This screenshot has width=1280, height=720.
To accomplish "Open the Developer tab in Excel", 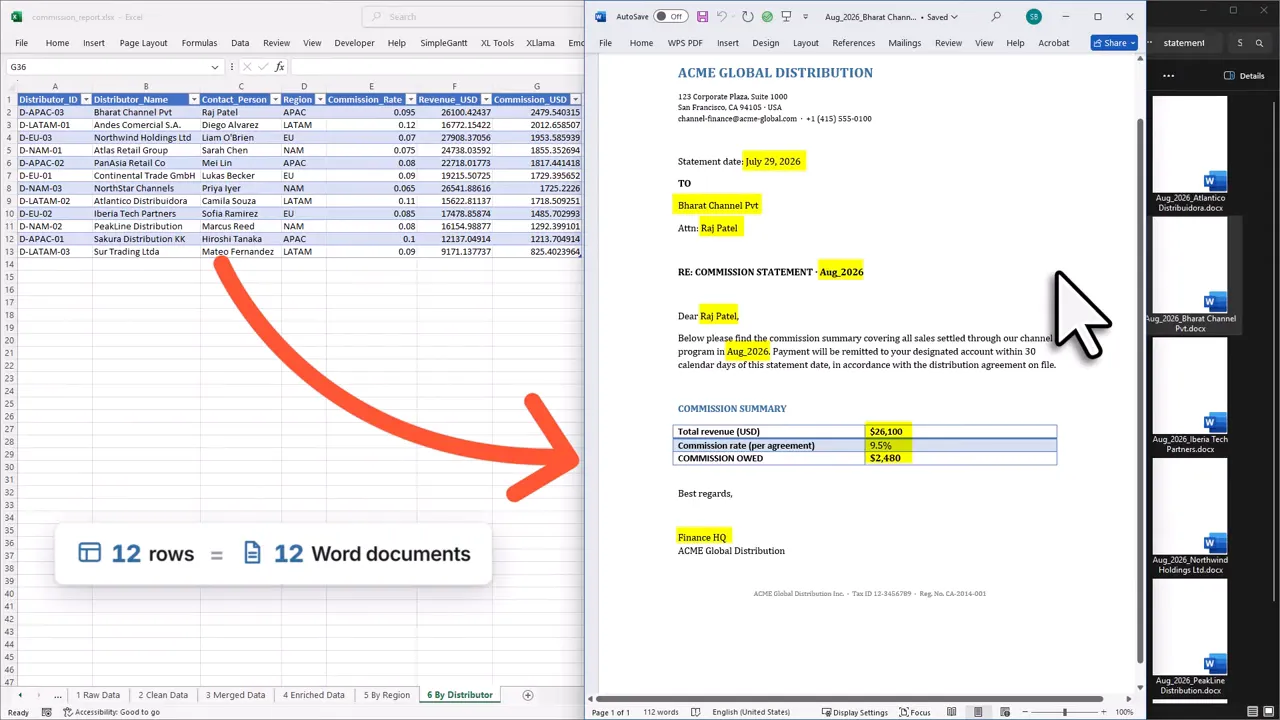I will click(354, 43).
